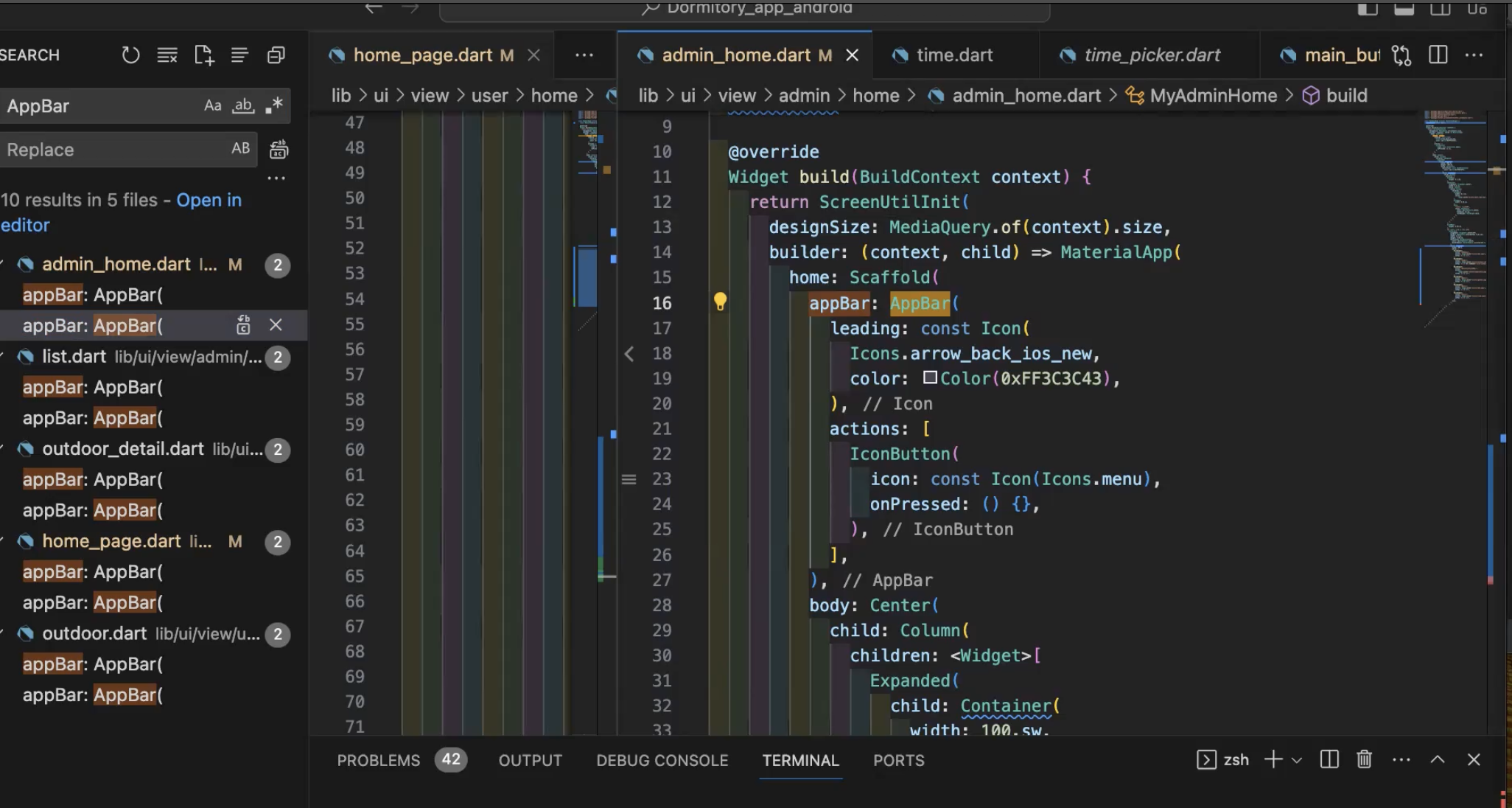The width and height of the screenshot is (1512, 808).
Task: Toggle Match Whole Word option
Action: (242, 105)
